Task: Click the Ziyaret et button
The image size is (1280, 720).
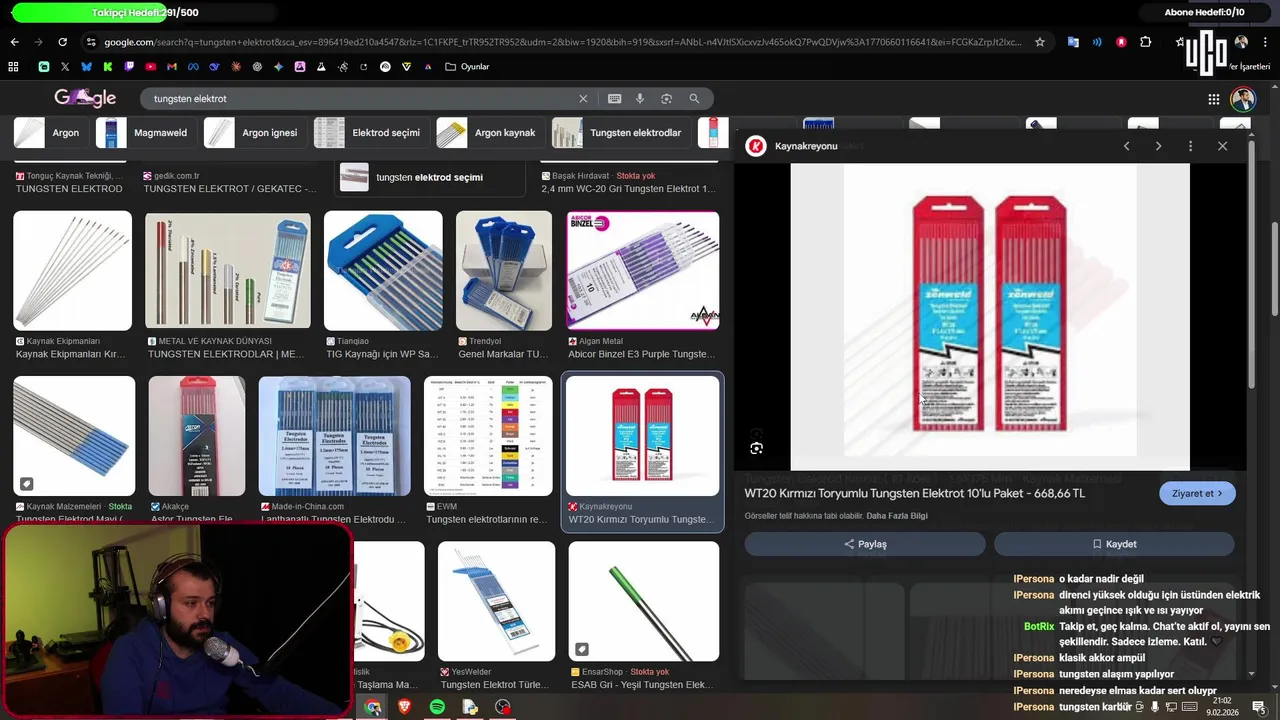Action: pos(1197,493)
